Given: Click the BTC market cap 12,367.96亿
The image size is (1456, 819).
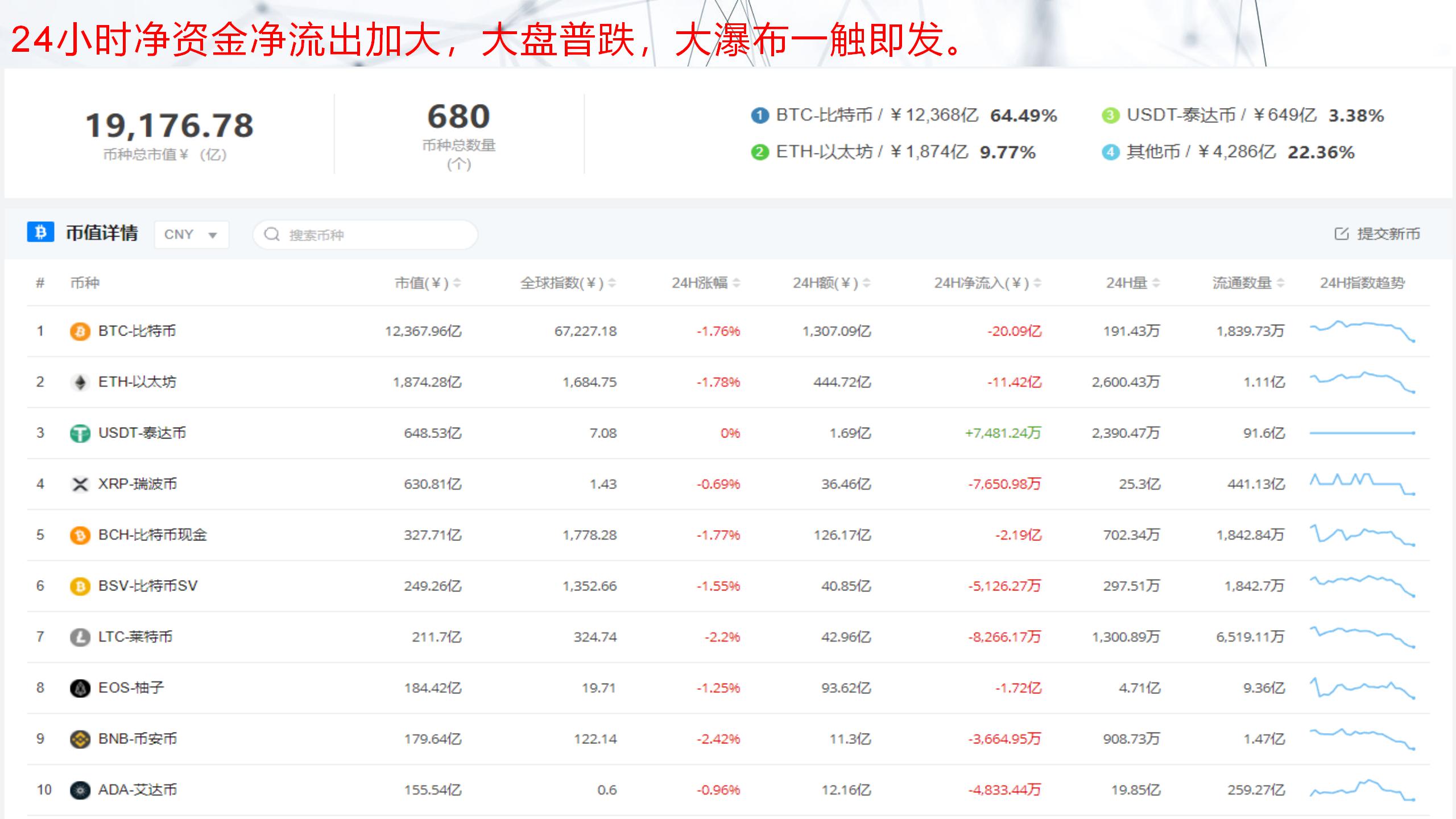Looking at the screenshot, I should click(x=423, y=331).
